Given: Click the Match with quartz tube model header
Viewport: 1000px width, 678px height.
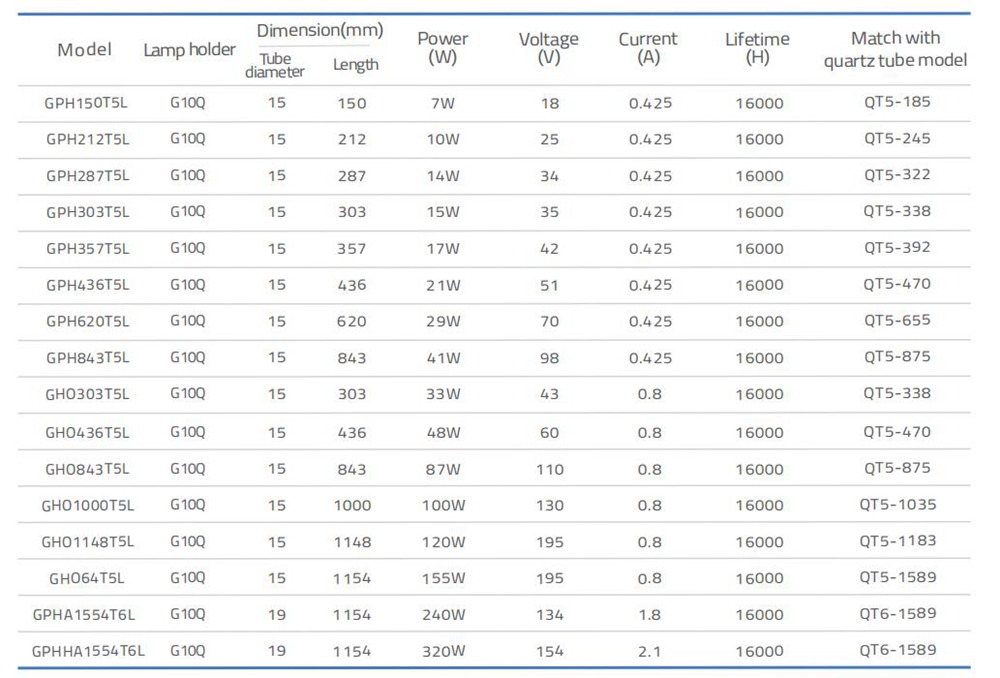Looking at the screenshot, I should [895, 49].
